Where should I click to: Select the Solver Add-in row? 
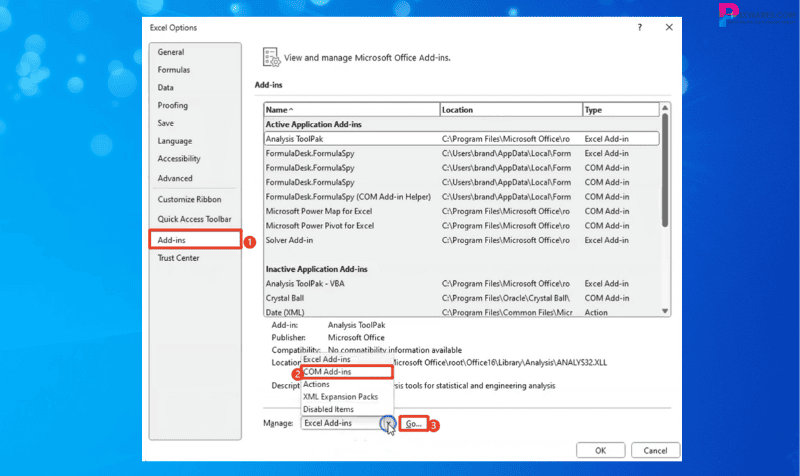tap(289, 240)
